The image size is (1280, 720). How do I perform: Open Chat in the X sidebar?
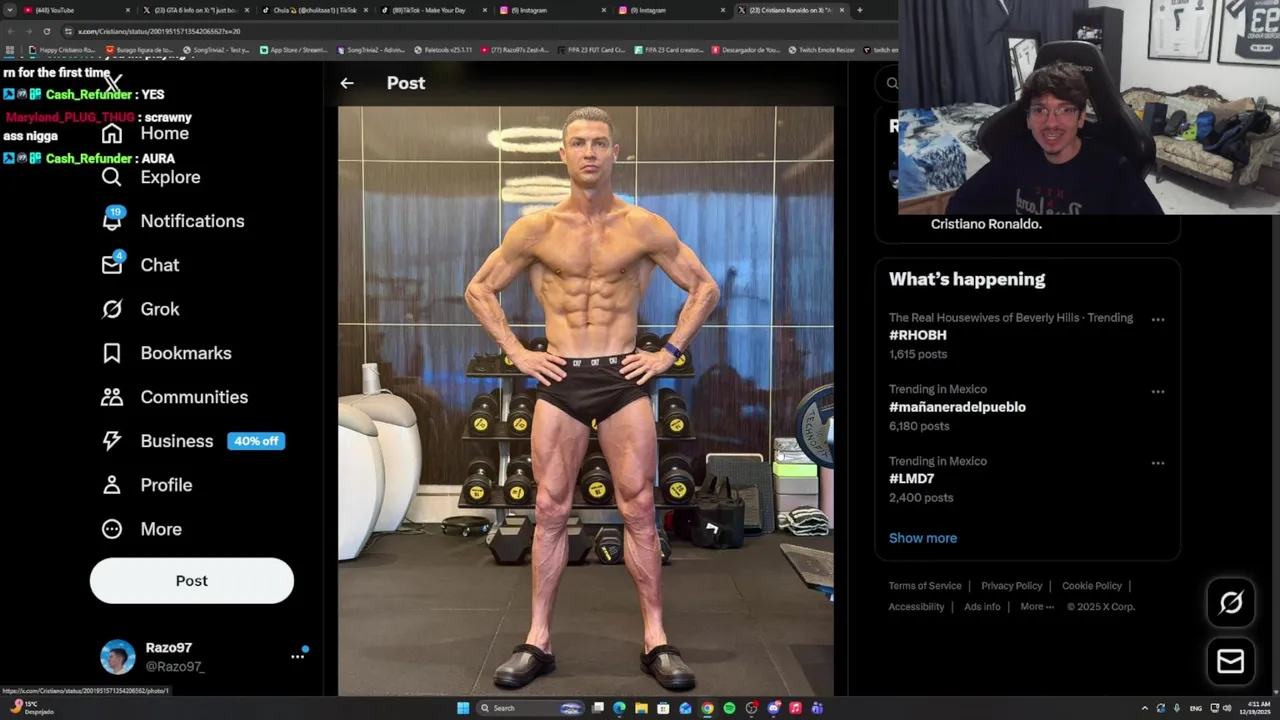pyautogui.click(x=140, y=265)
